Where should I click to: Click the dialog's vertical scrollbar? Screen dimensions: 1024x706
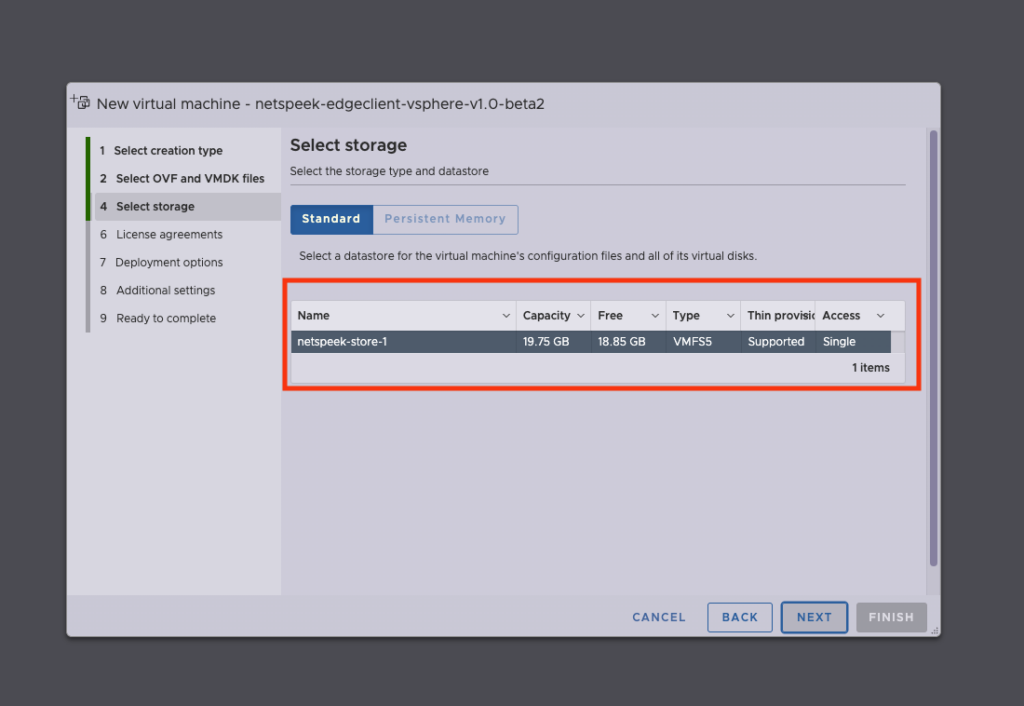[x=933, y=350]
